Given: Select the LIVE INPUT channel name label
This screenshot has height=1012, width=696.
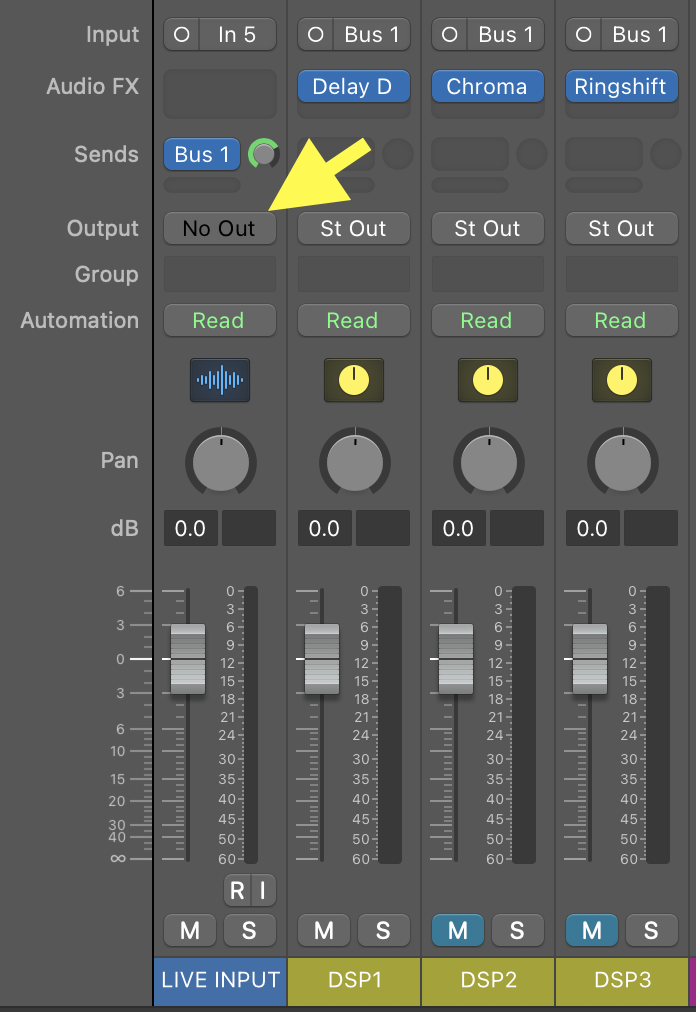Looking at the screenshot, I should (220, 980).
